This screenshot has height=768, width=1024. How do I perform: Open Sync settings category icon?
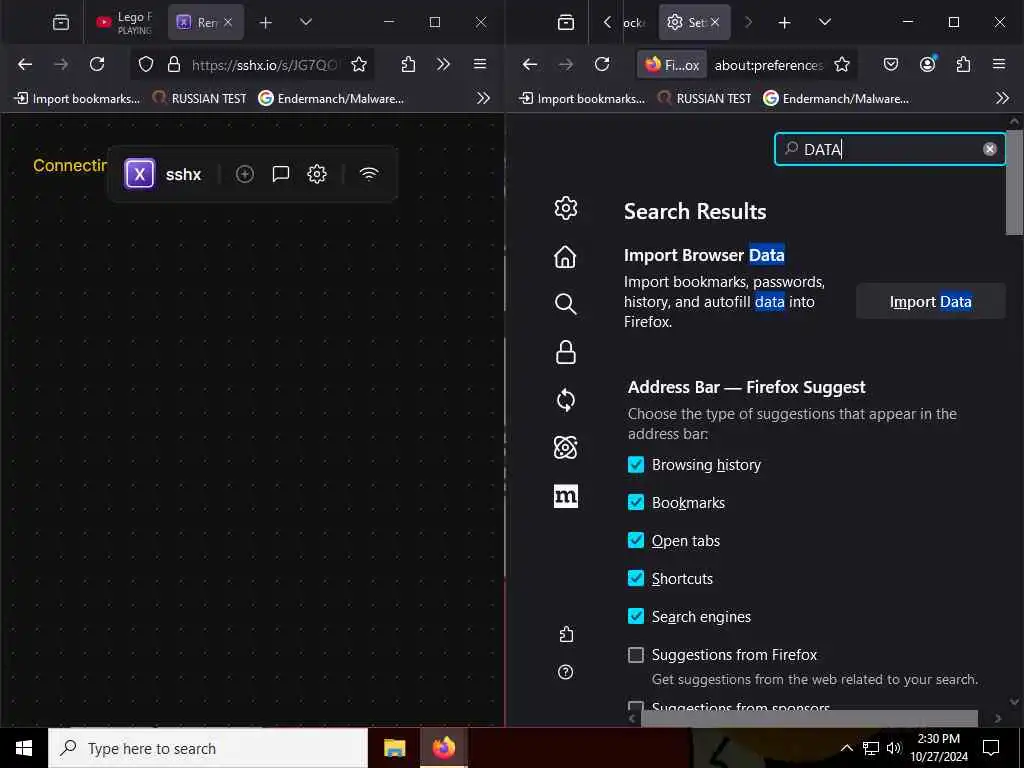[566, 400]
